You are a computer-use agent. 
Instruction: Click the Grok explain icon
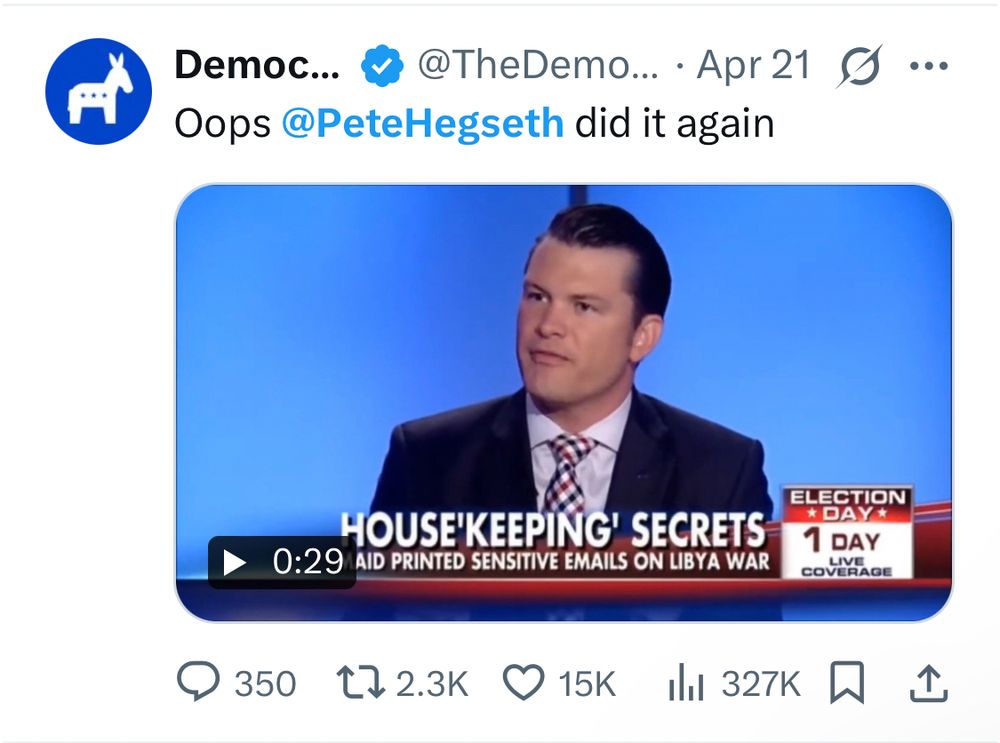(857, 67)
